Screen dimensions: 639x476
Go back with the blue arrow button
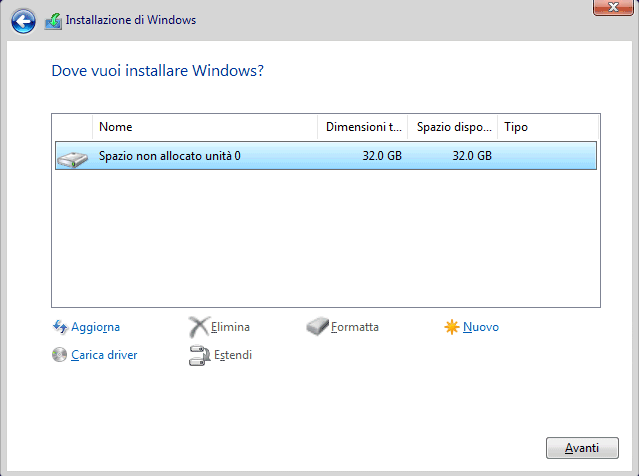point(23,21)
